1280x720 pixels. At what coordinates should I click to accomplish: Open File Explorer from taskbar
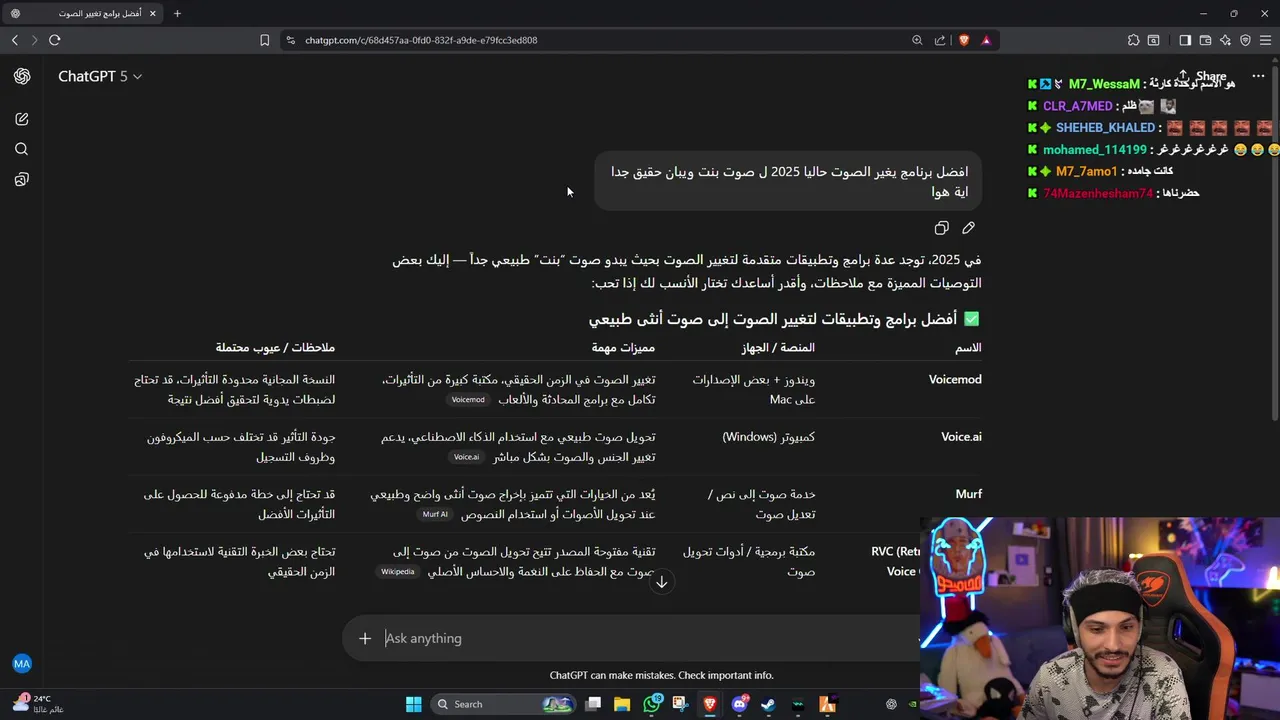pyautogui.click(x=622, y=704)
